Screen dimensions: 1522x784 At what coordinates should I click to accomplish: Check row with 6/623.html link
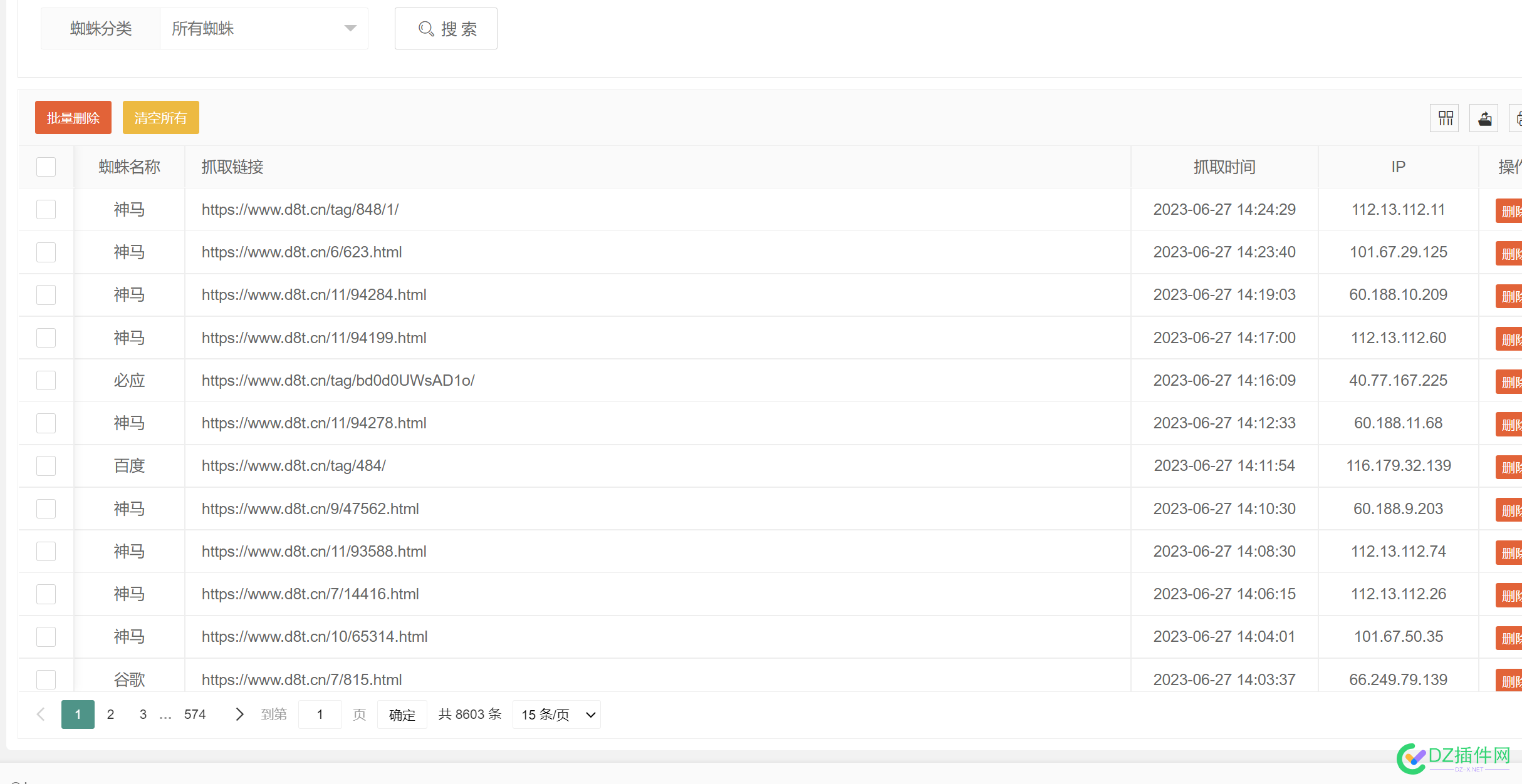pos(46,252)
